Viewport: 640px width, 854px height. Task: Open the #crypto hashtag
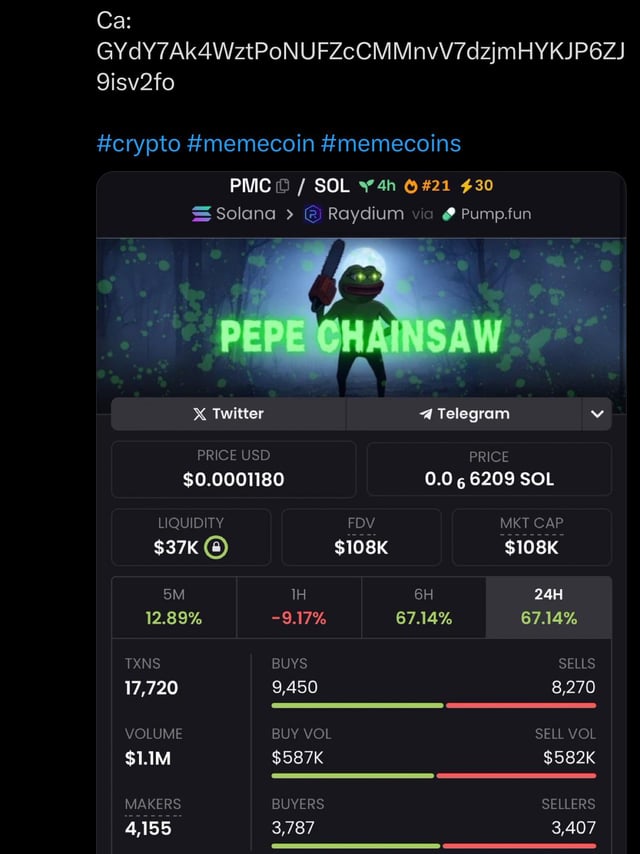coord(138,143)
